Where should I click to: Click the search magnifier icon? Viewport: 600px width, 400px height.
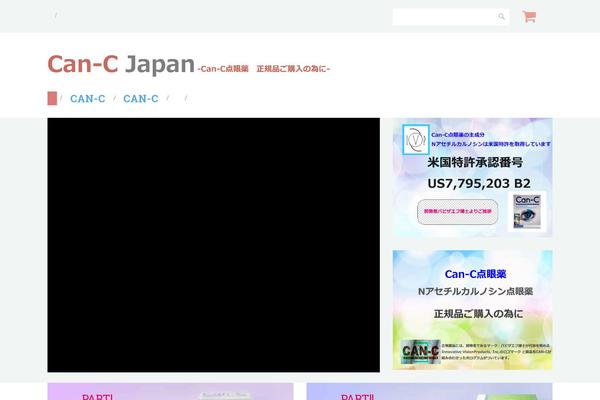coord(501,16)
